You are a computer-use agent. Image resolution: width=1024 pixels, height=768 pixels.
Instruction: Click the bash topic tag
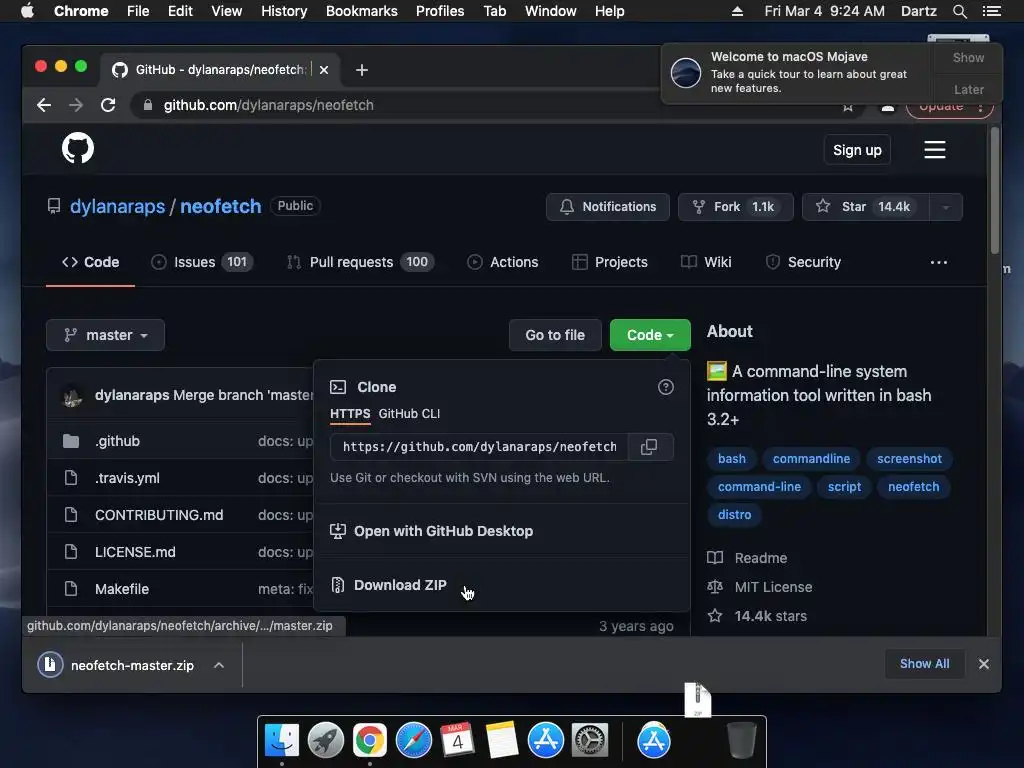click(x=731, y=459)
